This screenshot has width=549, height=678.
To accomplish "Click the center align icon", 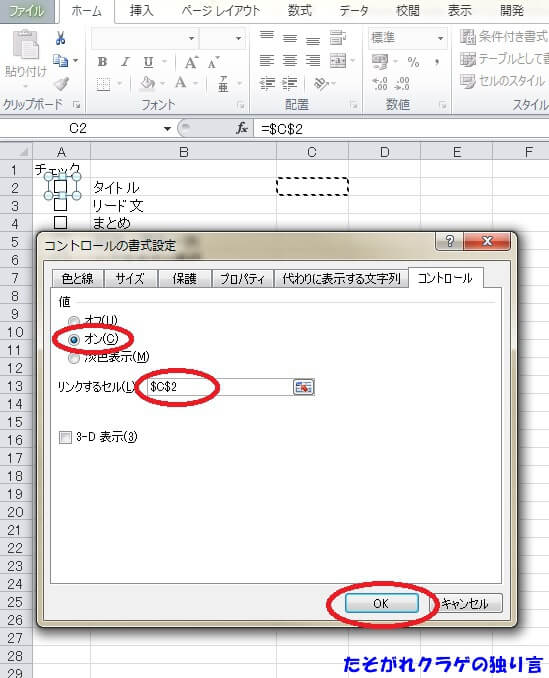I will pyautogui.click(x=290, y=61).
